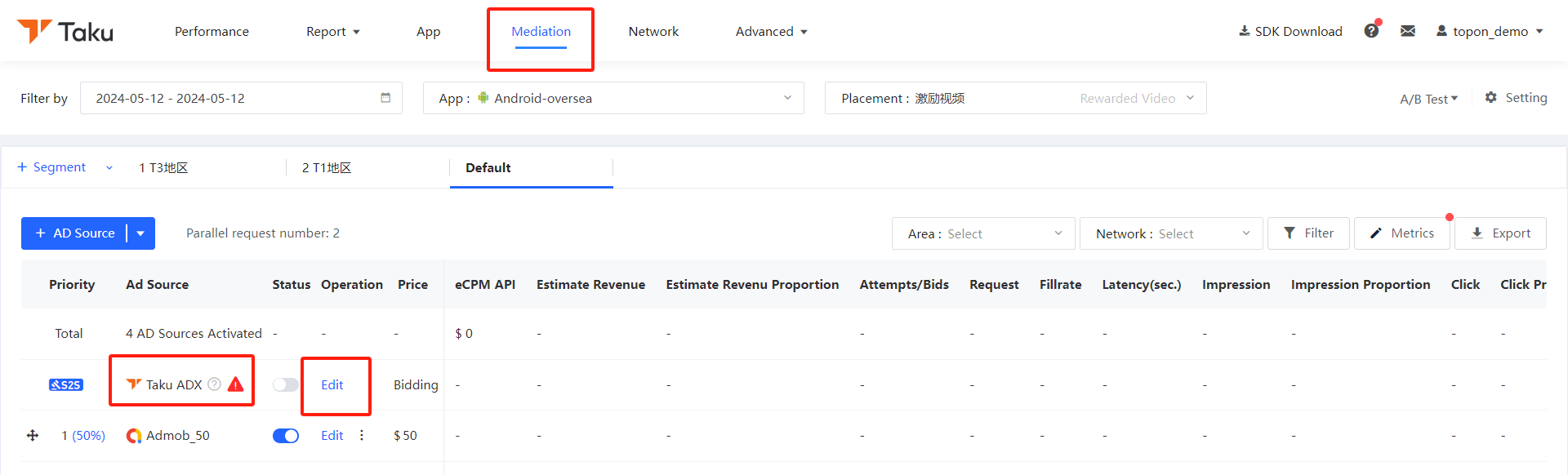Click the drag handle icon for Admob_50
The width and height of the screenshot is (1568, 475).
click(33, 435)
